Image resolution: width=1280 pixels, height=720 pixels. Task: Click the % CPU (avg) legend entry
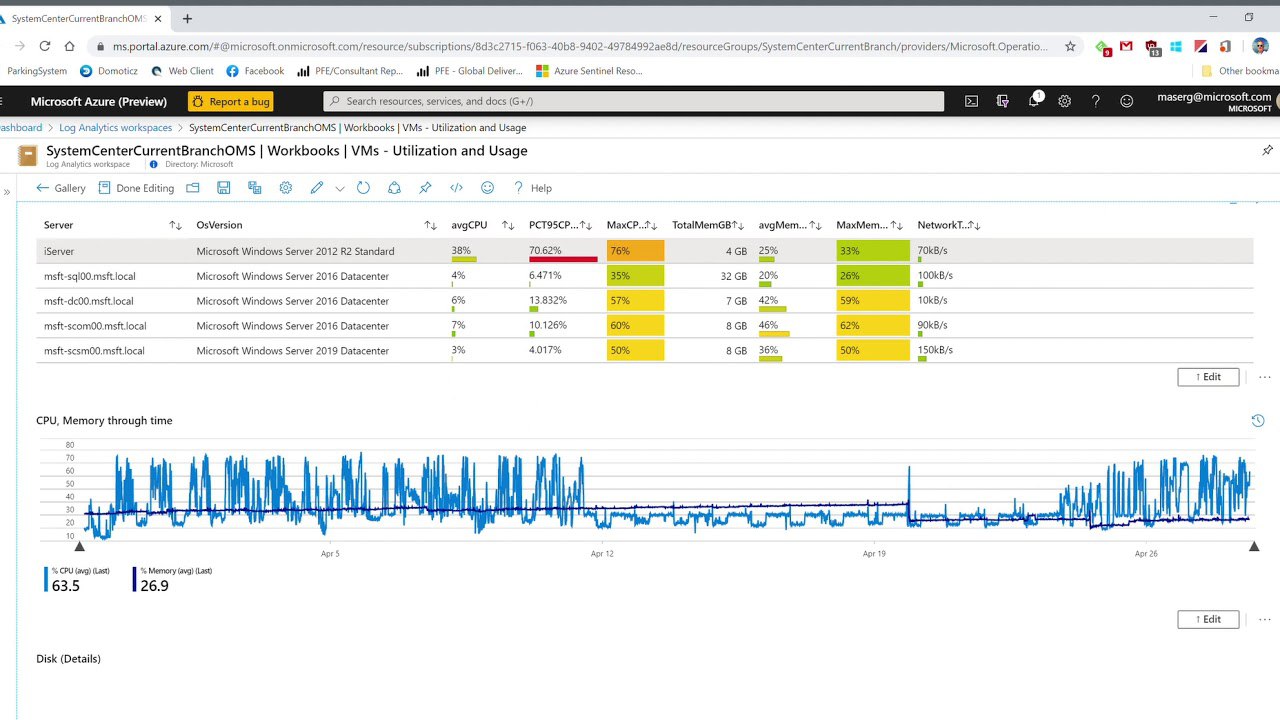(78, 579)
